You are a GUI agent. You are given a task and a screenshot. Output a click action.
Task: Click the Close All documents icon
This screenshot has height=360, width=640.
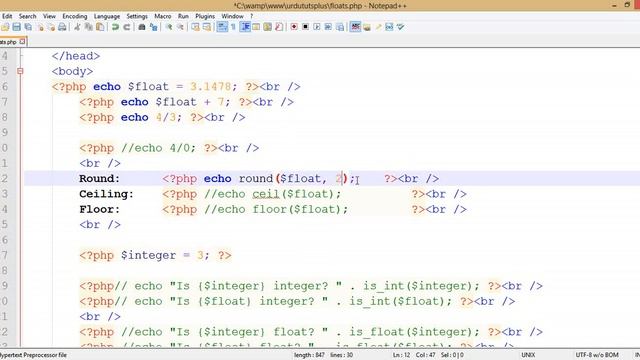click(51, 27)
